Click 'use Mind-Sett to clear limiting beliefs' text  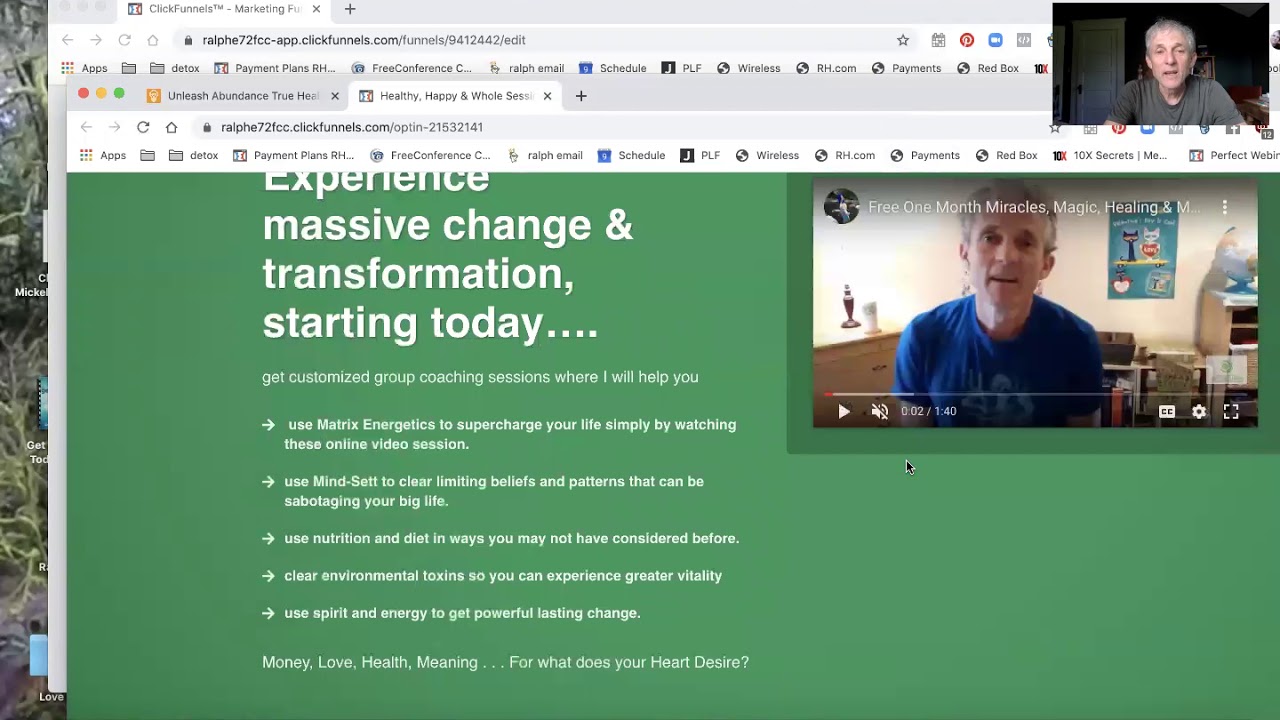coord(494,491)
